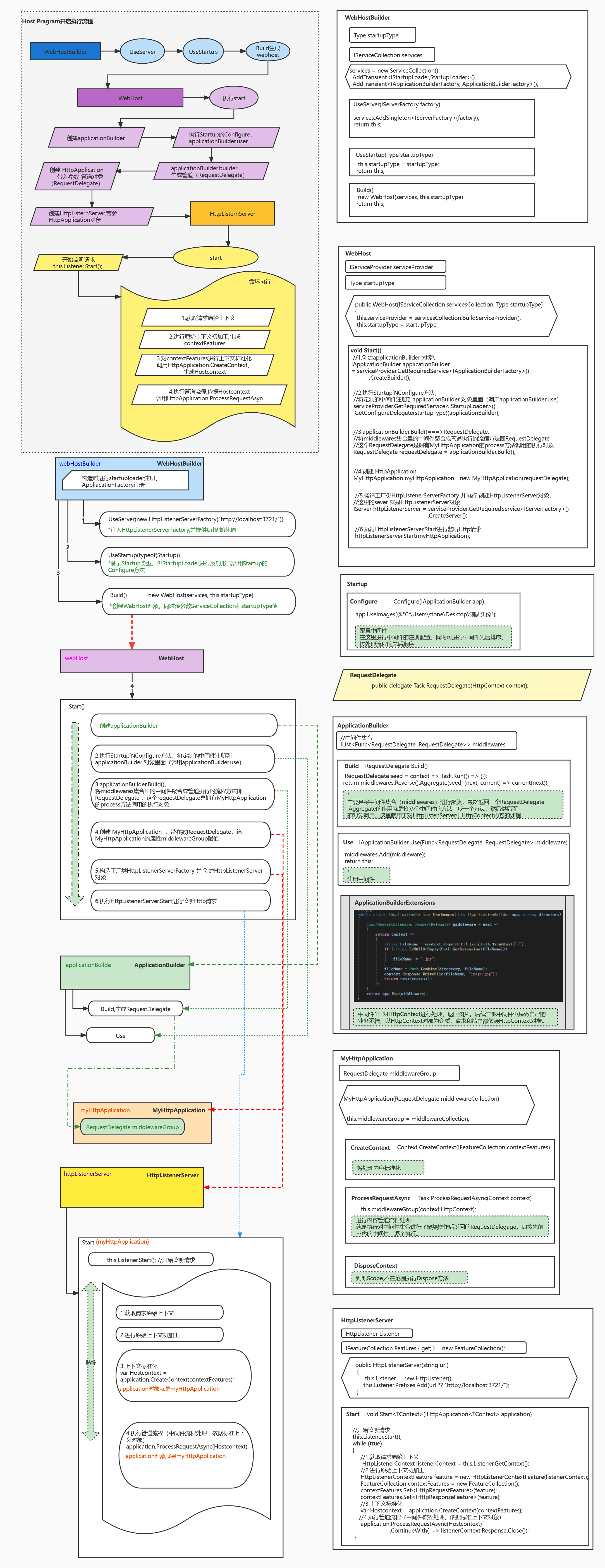Select the orange HttpListernServer box

pyautogui.click(x=233, y=214)
